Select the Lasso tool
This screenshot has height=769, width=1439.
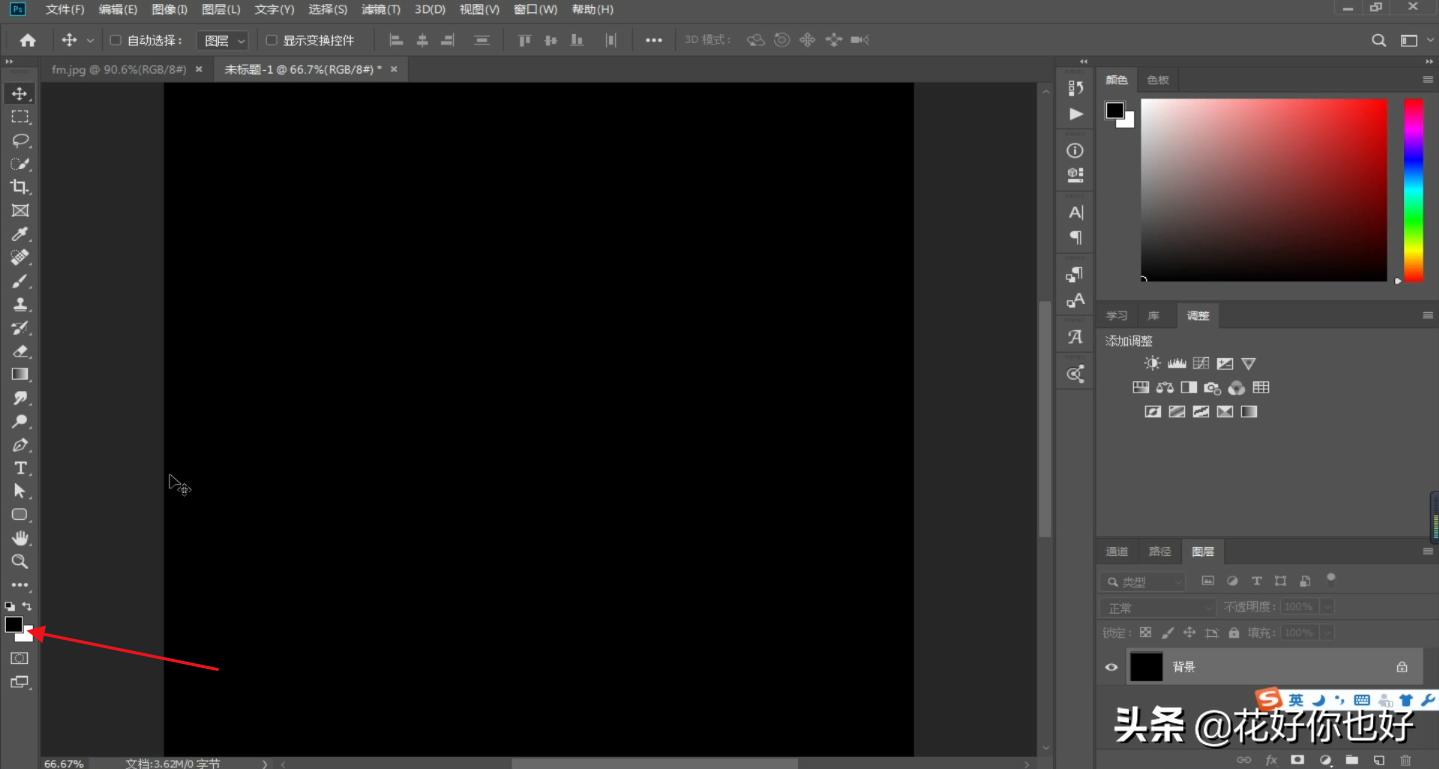point(20,140)
